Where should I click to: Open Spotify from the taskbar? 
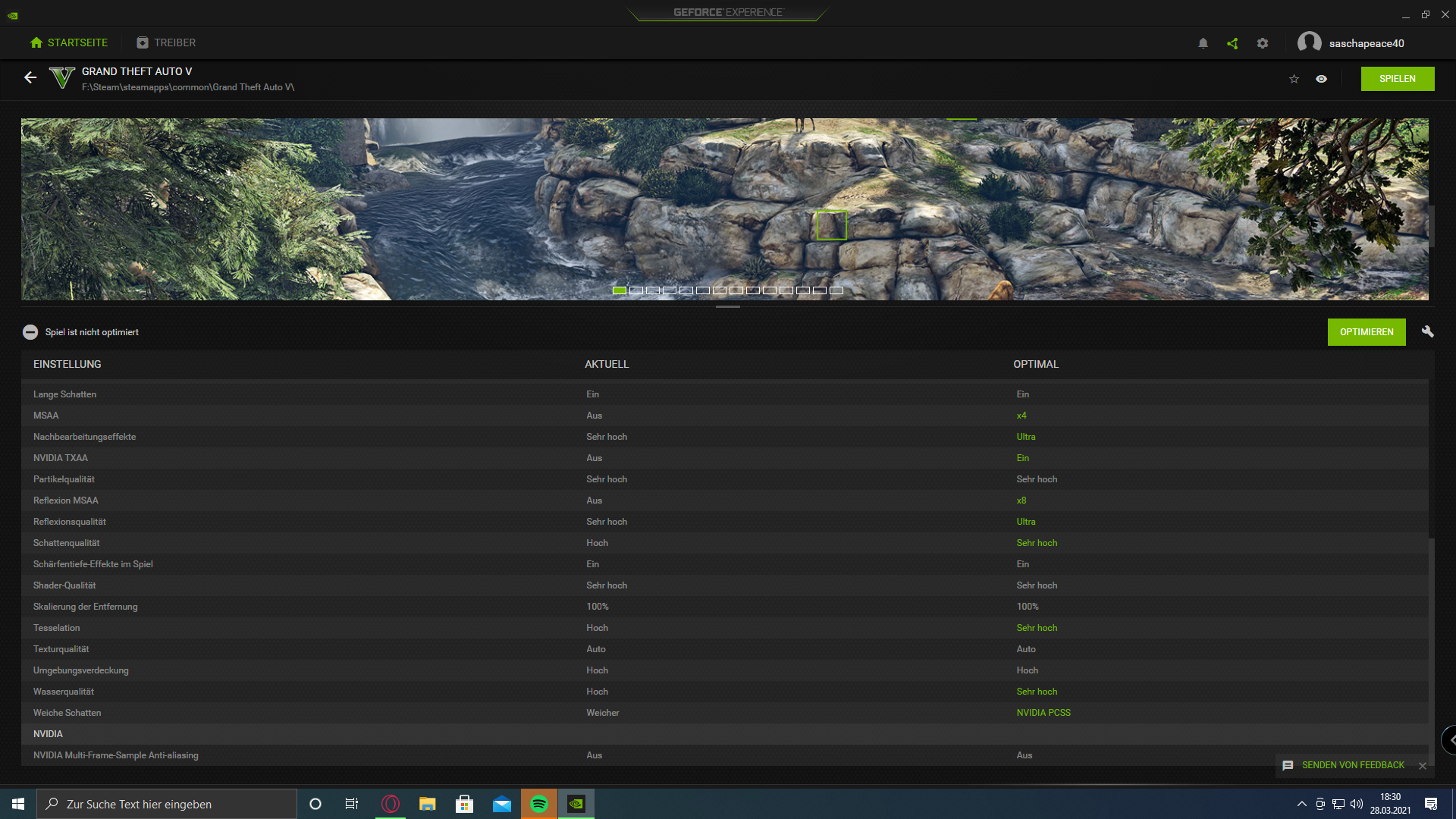[539, 804]
